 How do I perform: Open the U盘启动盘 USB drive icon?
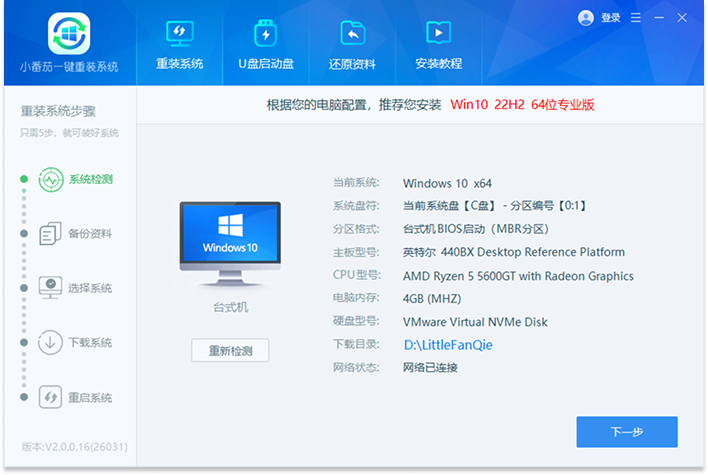point(265,33)
